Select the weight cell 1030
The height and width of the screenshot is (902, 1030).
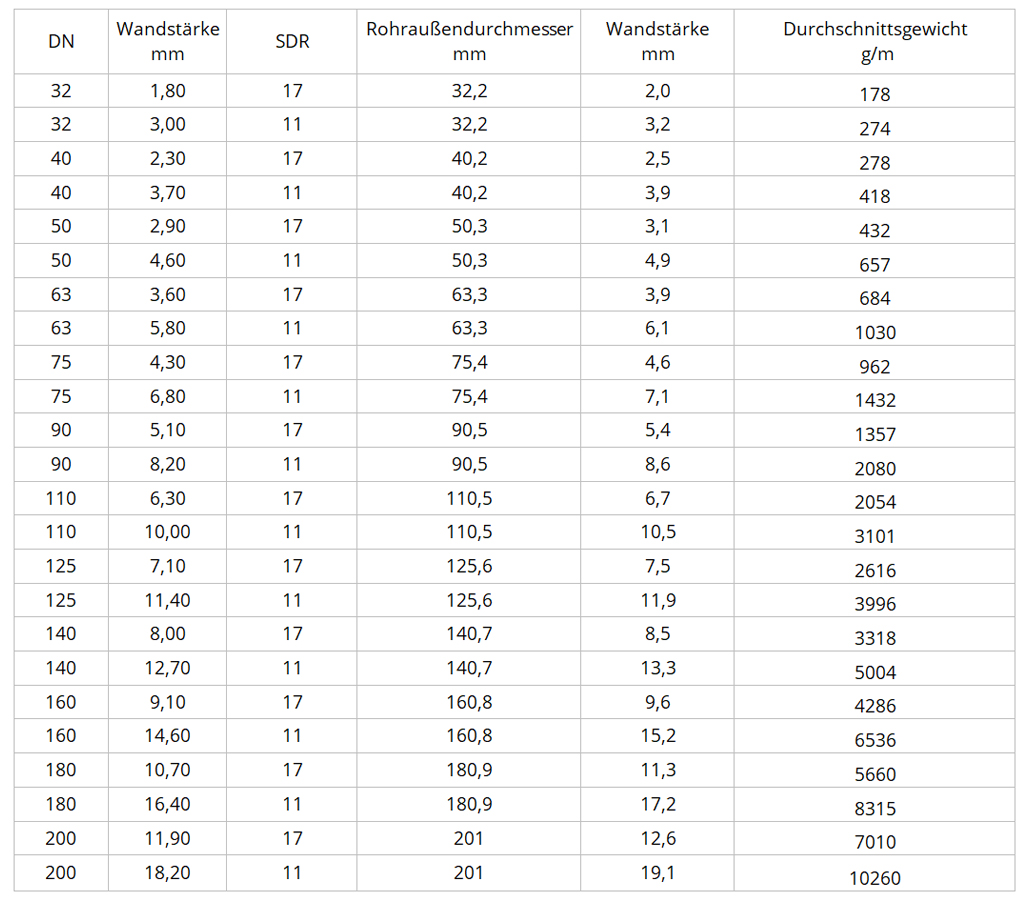[874, 332]
